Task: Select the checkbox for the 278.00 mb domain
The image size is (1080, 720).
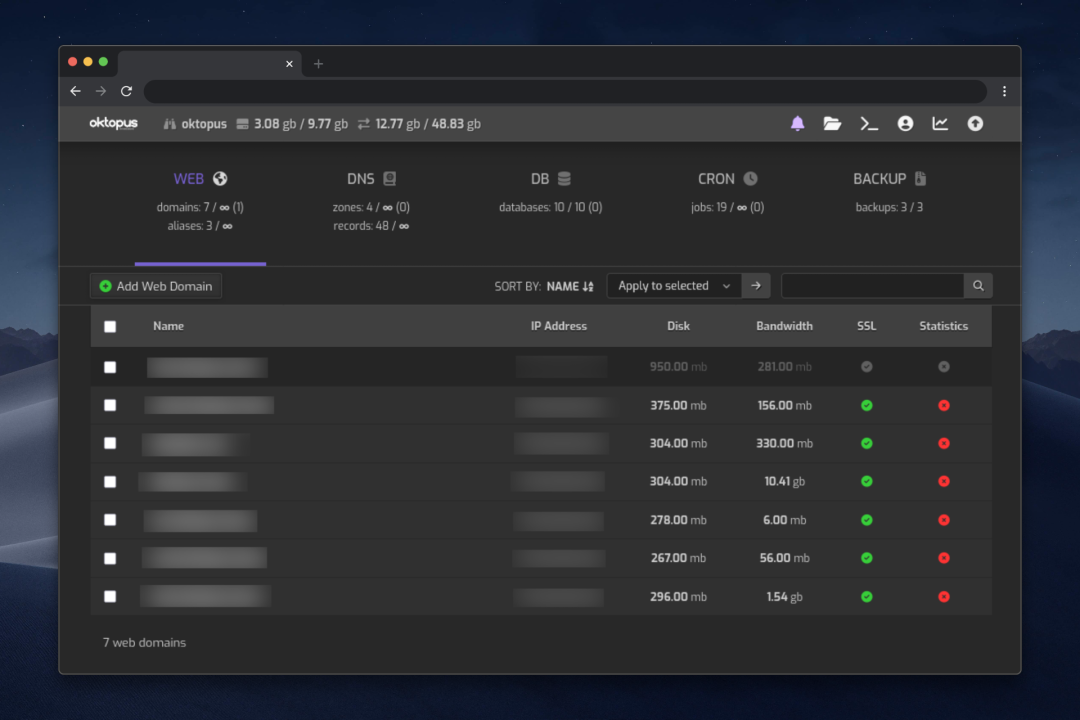Action: tap(110, 520)
